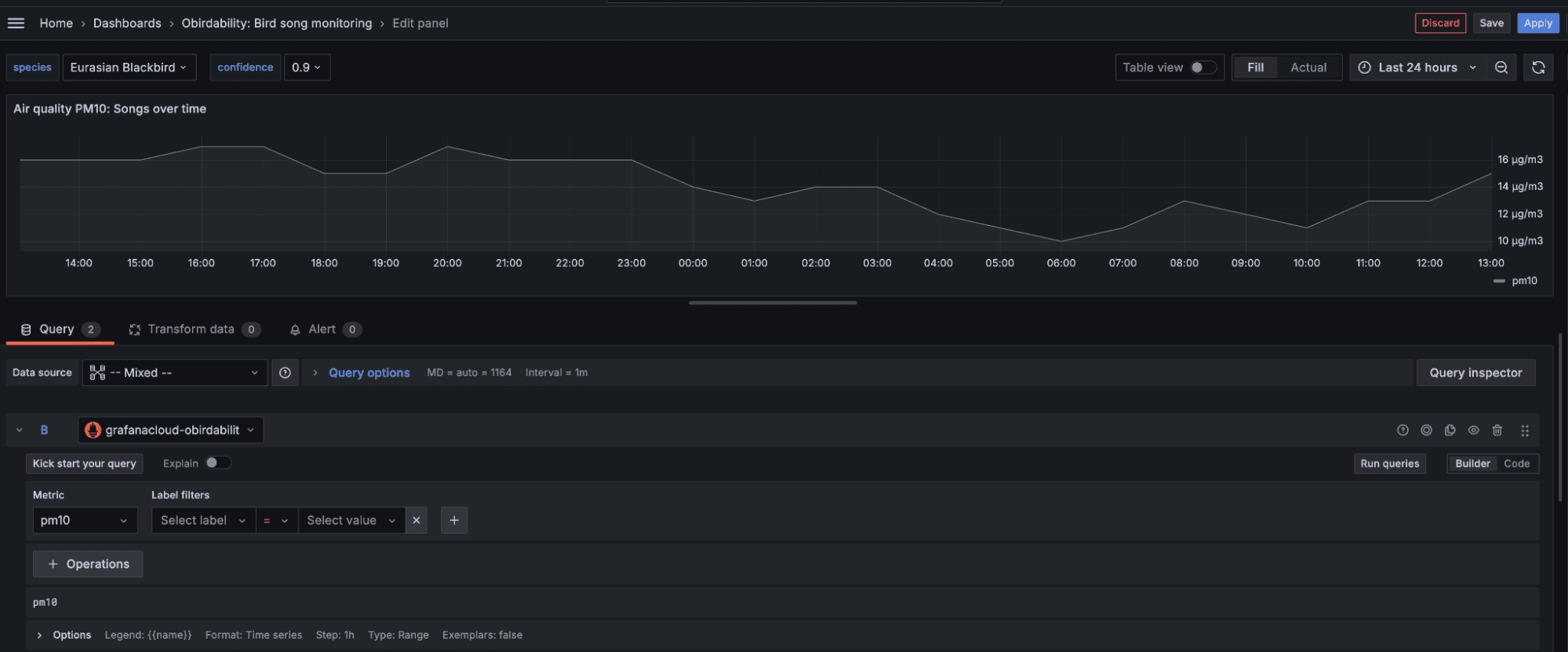Toggle the Explain switch
The height and width of the screenshot is (652, 1568).
pyautogui.click(x=218, y=463)
